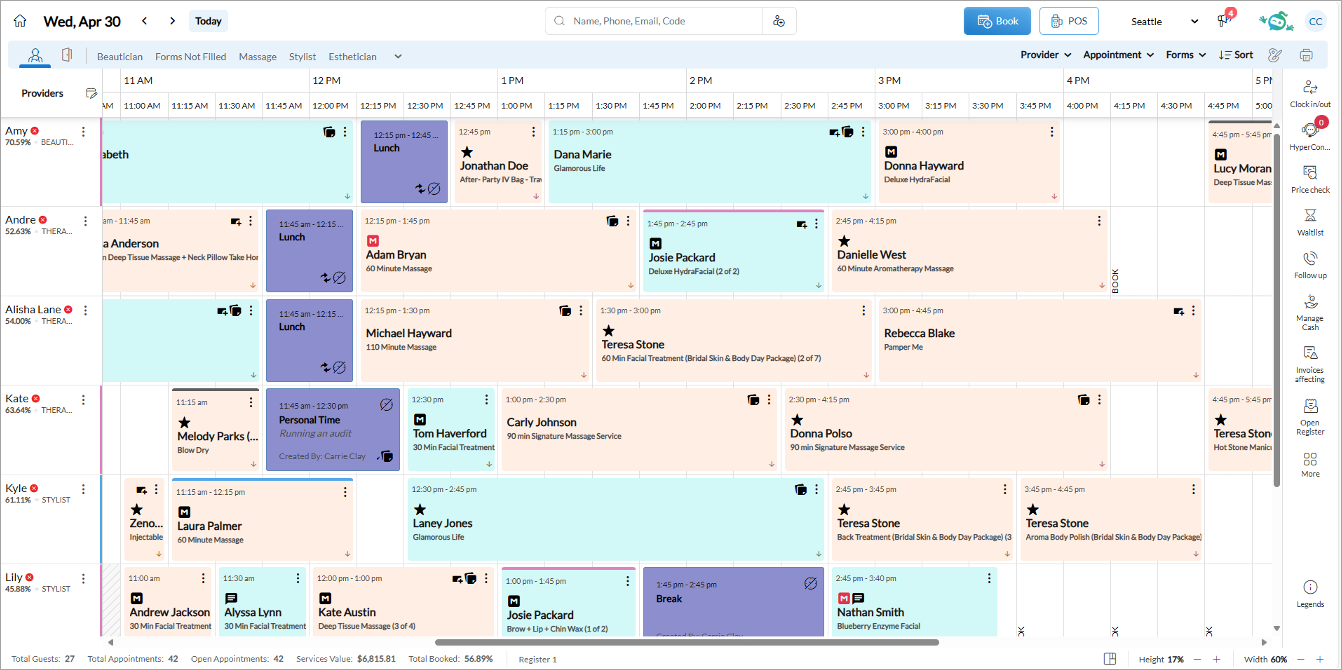Click Register 1 in status bar

(537, 659)
